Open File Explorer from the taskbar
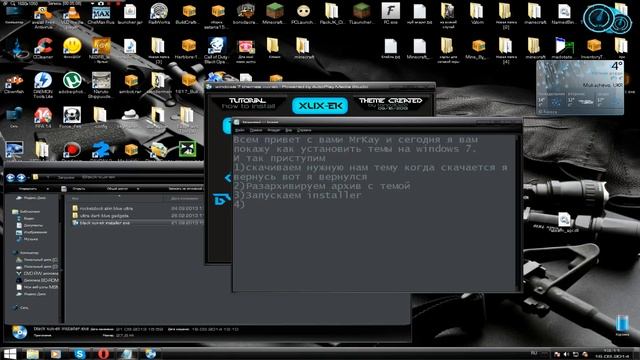Screen dimensions: 640x360 33,353
